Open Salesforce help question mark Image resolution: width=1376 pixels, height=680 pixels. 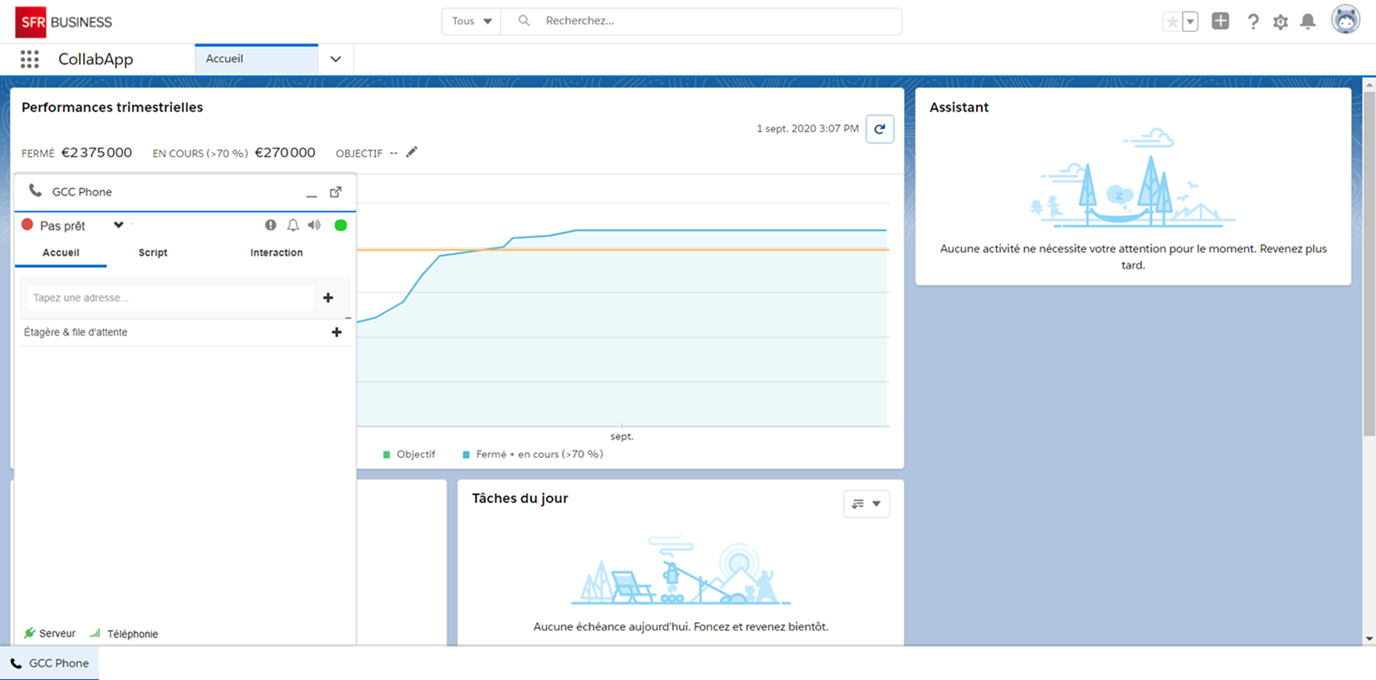coord(1253,21)
